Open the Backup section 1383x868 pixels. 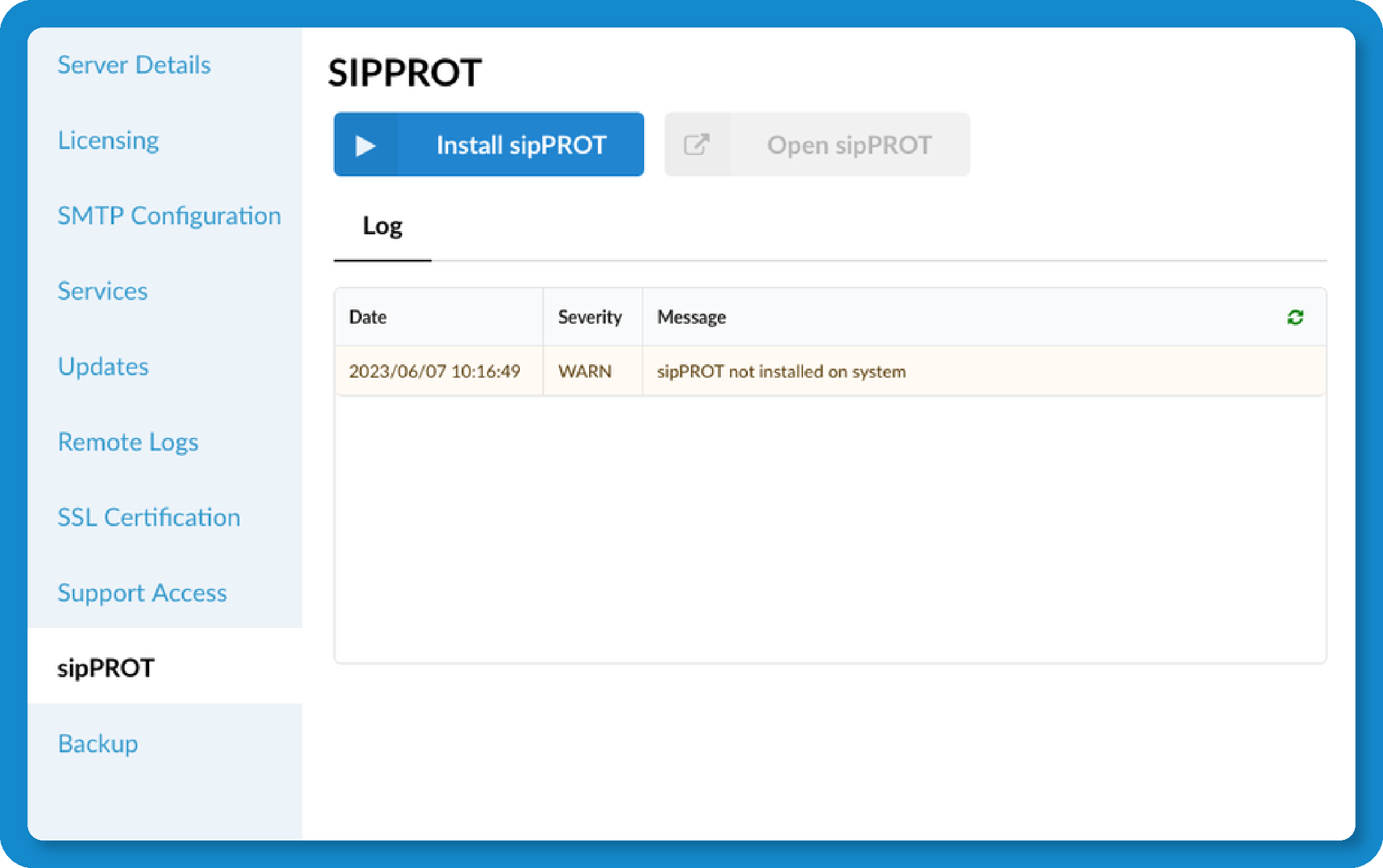point(98,744)
